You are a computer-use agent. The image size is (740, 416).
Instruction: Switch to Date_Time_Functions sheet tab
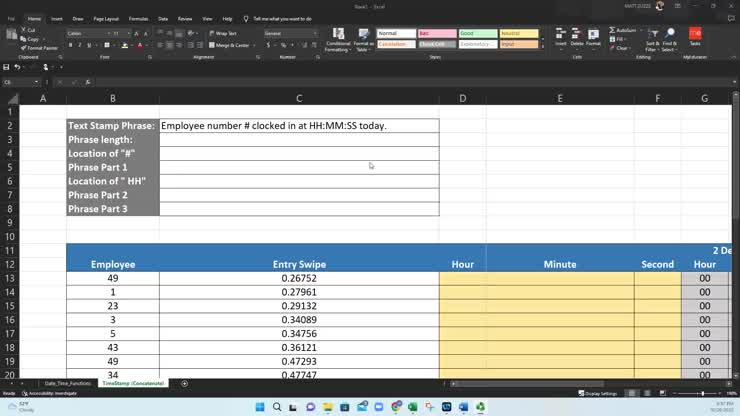[x=68, y=383]
